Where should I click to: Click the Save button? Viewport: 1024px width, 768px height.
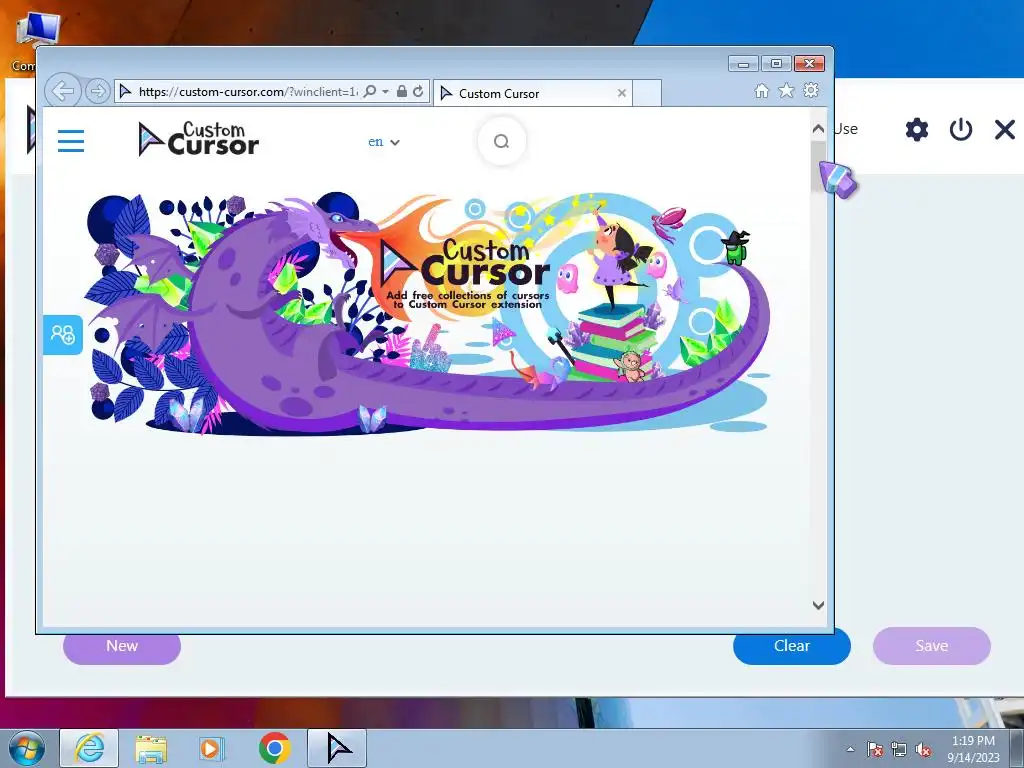pos(931,646)
